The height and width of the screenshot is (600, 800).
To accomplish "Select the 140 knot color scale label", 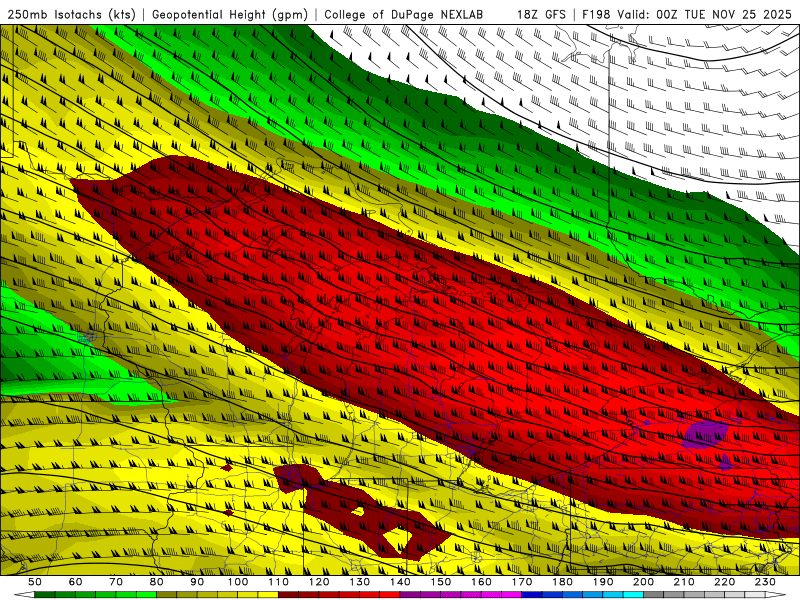I will pos(400,582).
